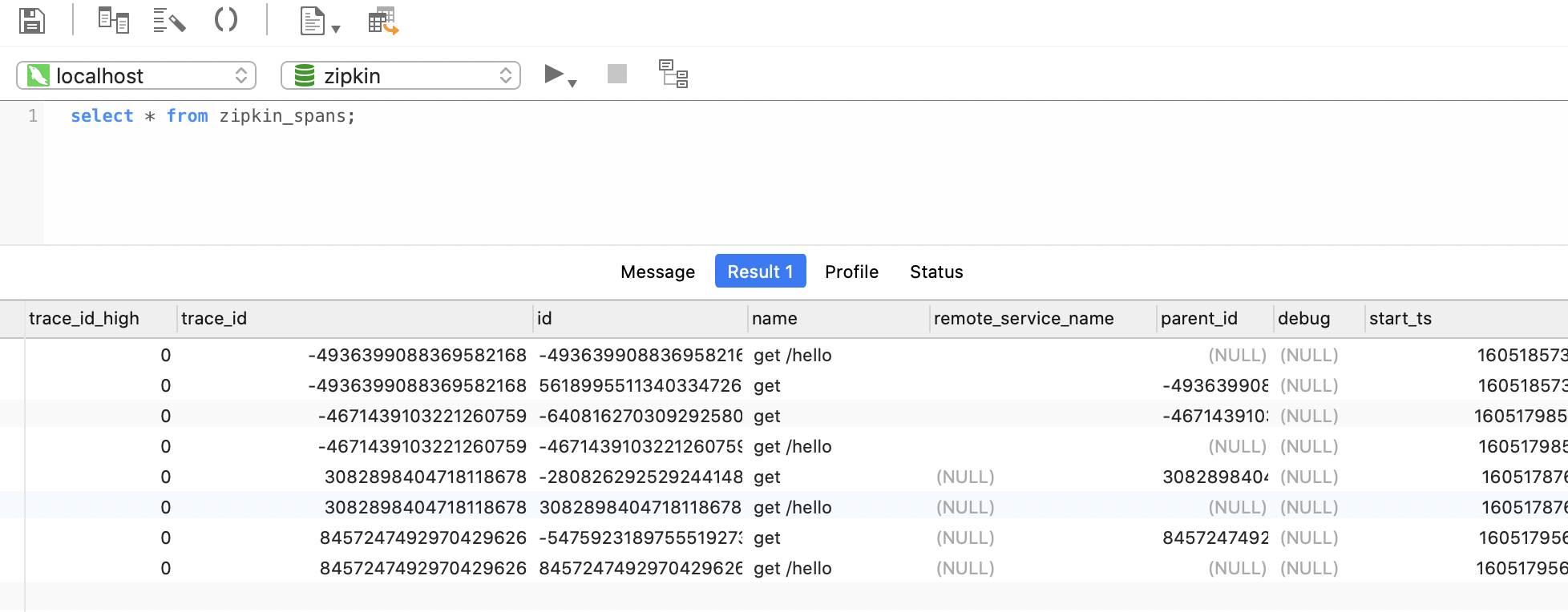This screenshot has width=1568, height=612.
Task: Click the Beautify SQL icon
Action: pyautogui.click(x=169, y=20)
